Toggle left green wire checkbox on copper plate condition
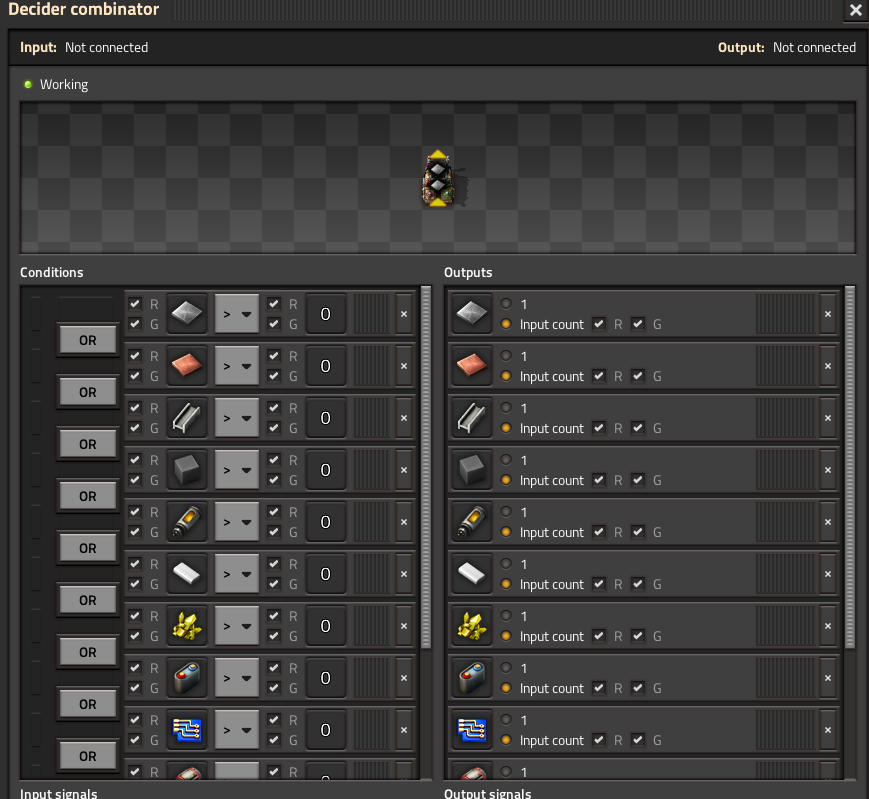 (135, 376)
